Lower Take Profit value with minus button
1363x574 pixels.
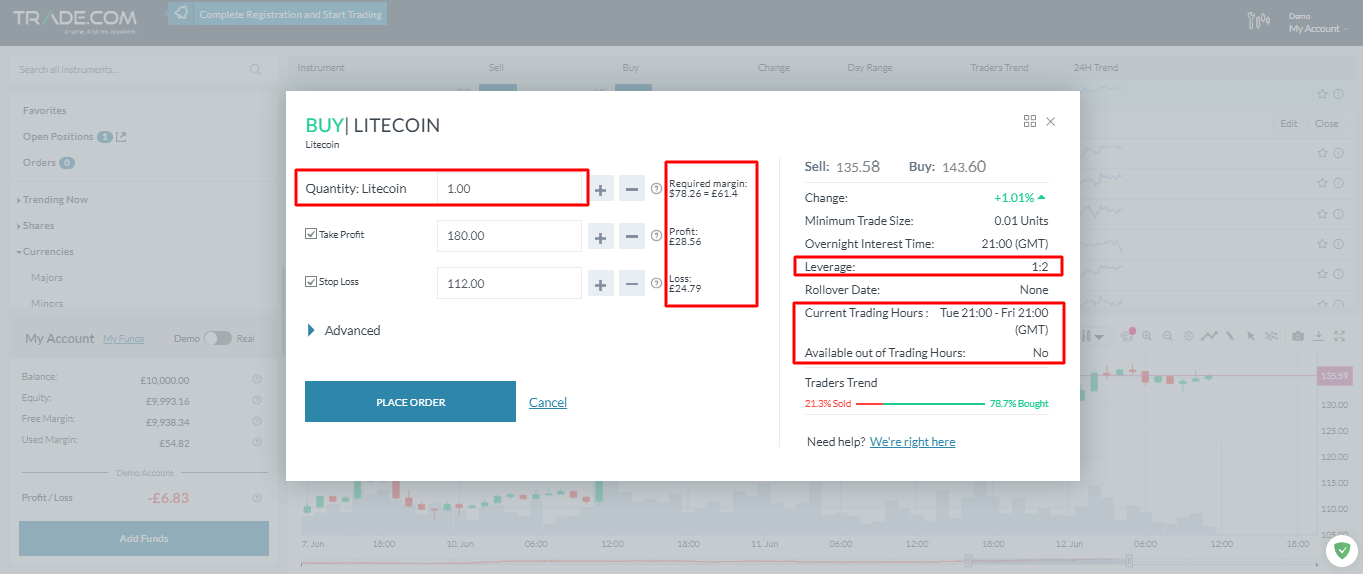click(632, 236)
